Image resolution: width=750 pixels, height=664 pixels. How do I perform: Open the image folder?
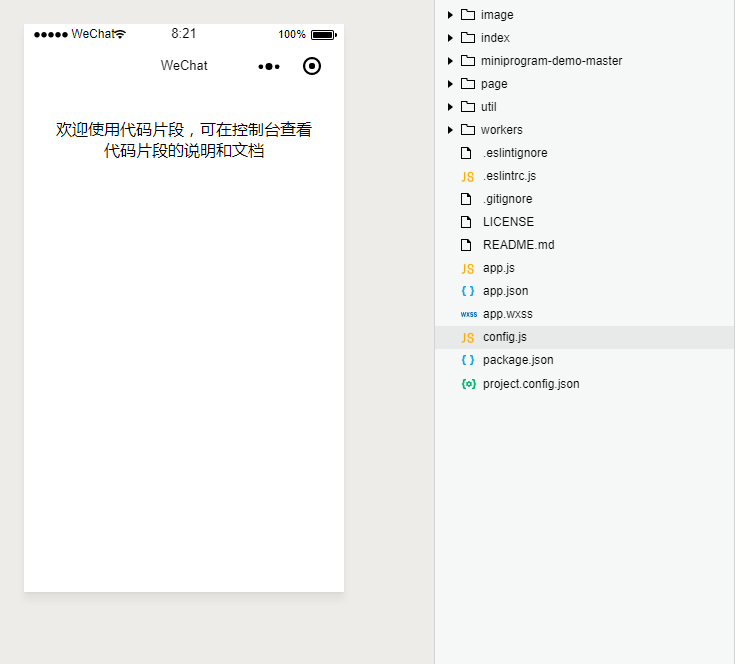tap(585, 15)
